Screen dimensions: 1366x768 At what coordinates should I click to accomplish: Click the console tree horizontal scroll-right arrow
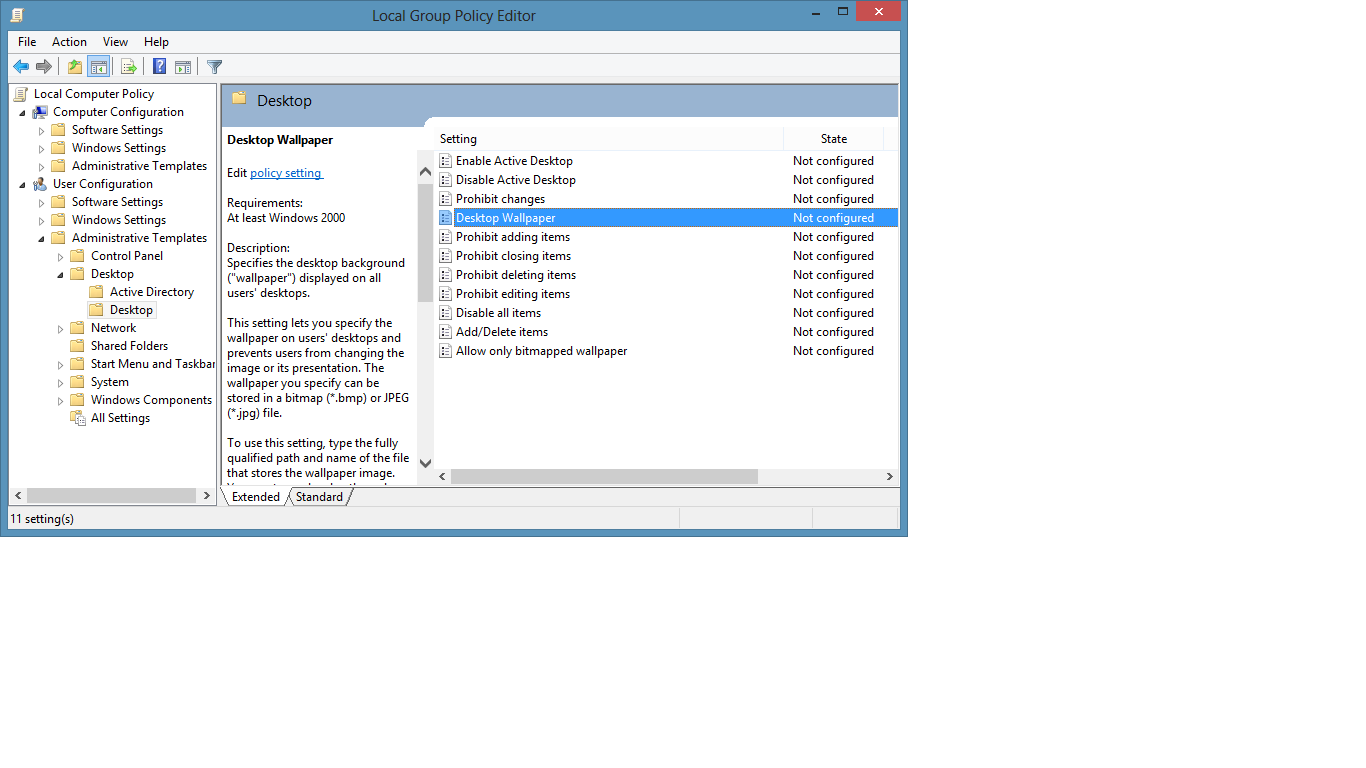pos(207,495)
